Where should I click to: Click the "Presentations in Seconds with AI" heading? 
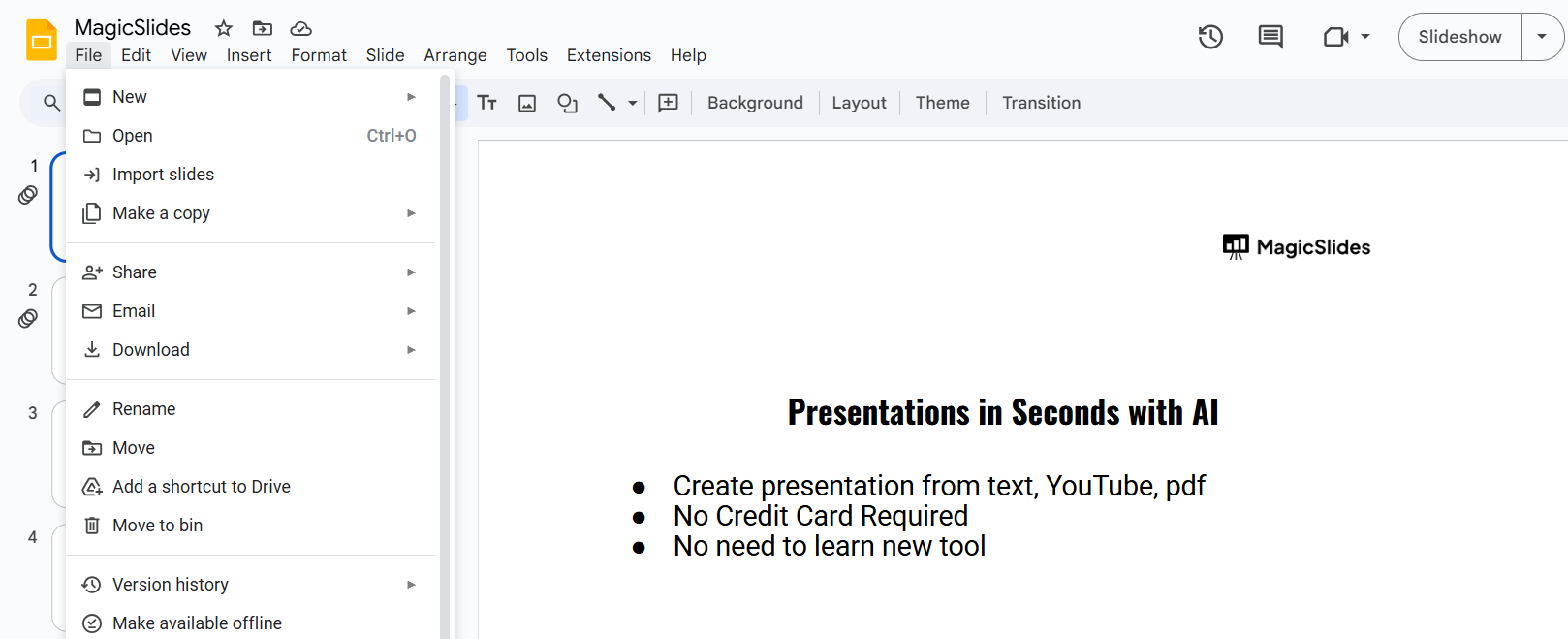point(1003,412)
